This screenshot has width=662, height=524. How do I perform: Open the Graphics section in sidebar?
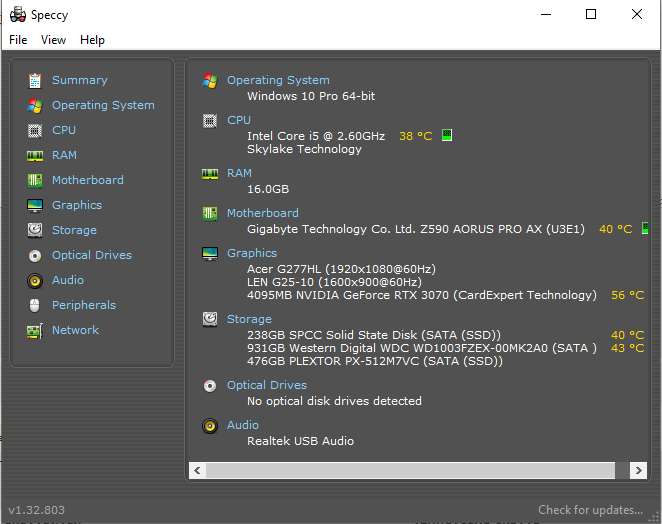pyautogui.click(x=77, y=205)
